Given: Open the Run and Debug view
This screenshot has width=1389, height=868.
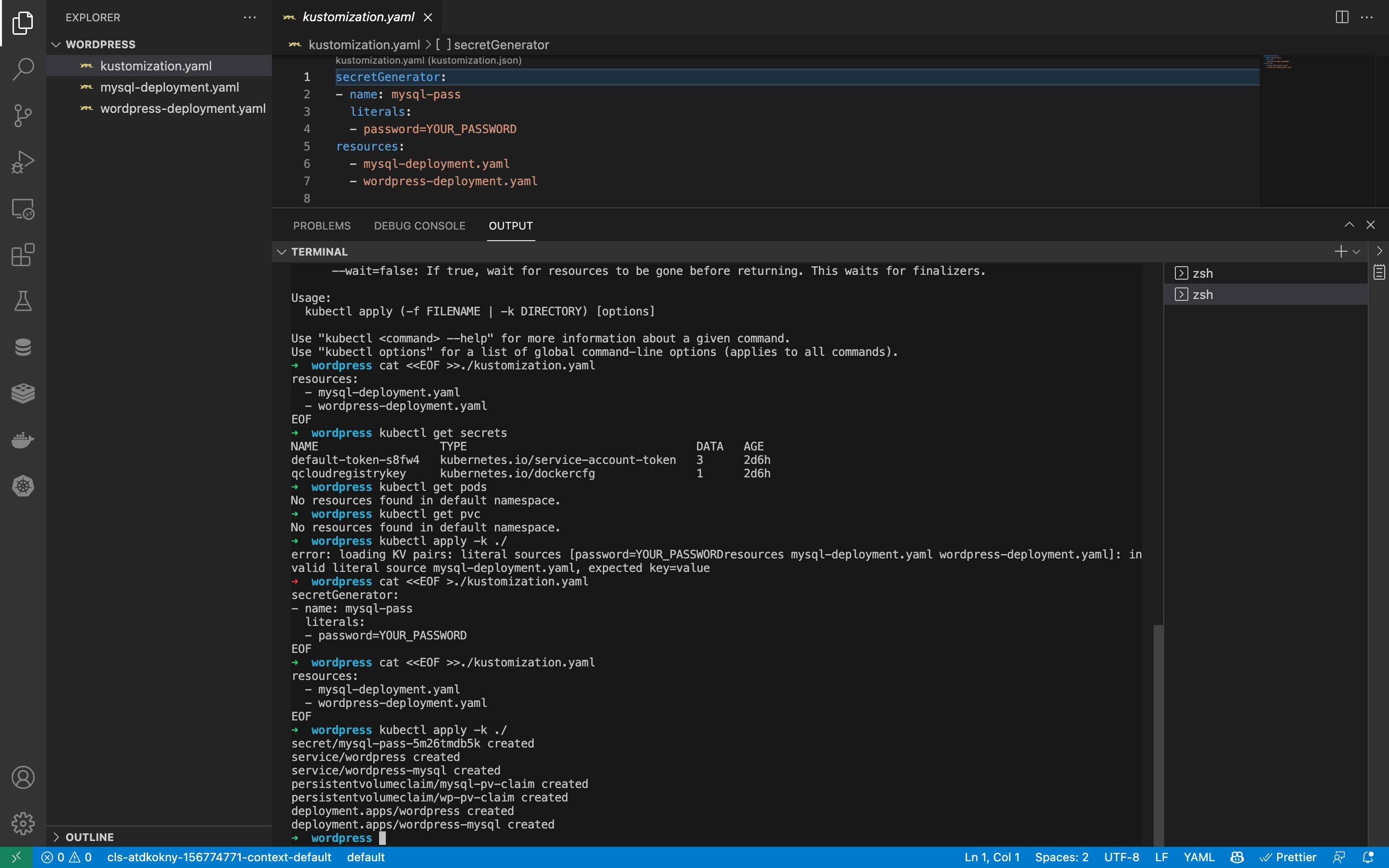Looking at the screenshot, I should [23, 162].
